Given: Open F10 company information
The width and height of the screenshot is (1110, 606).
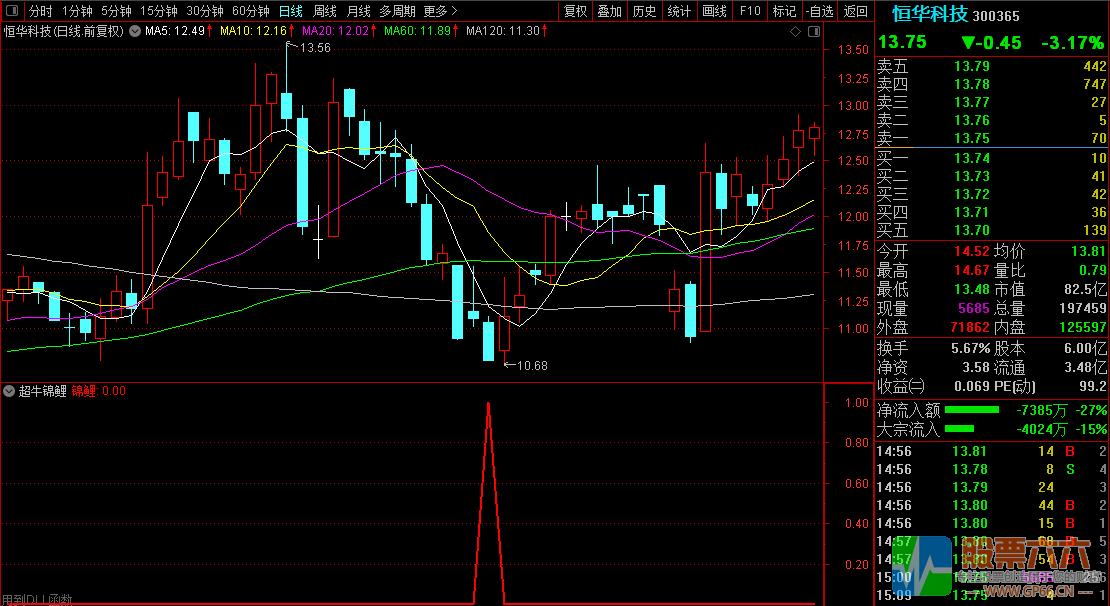Looking at the screenshot, I should tap(749, 11).
